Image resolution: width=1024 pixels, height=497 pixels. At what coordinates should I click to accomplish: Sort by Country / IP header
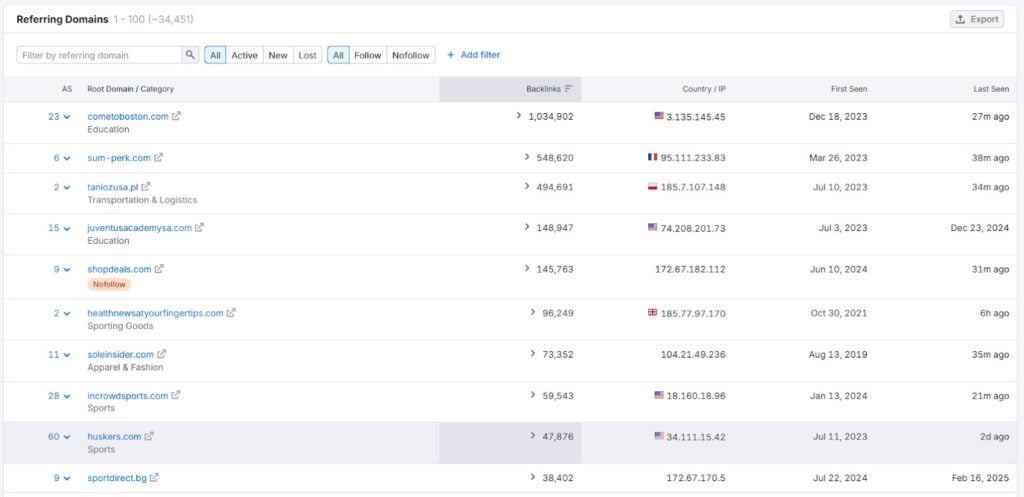pos(704,89)
